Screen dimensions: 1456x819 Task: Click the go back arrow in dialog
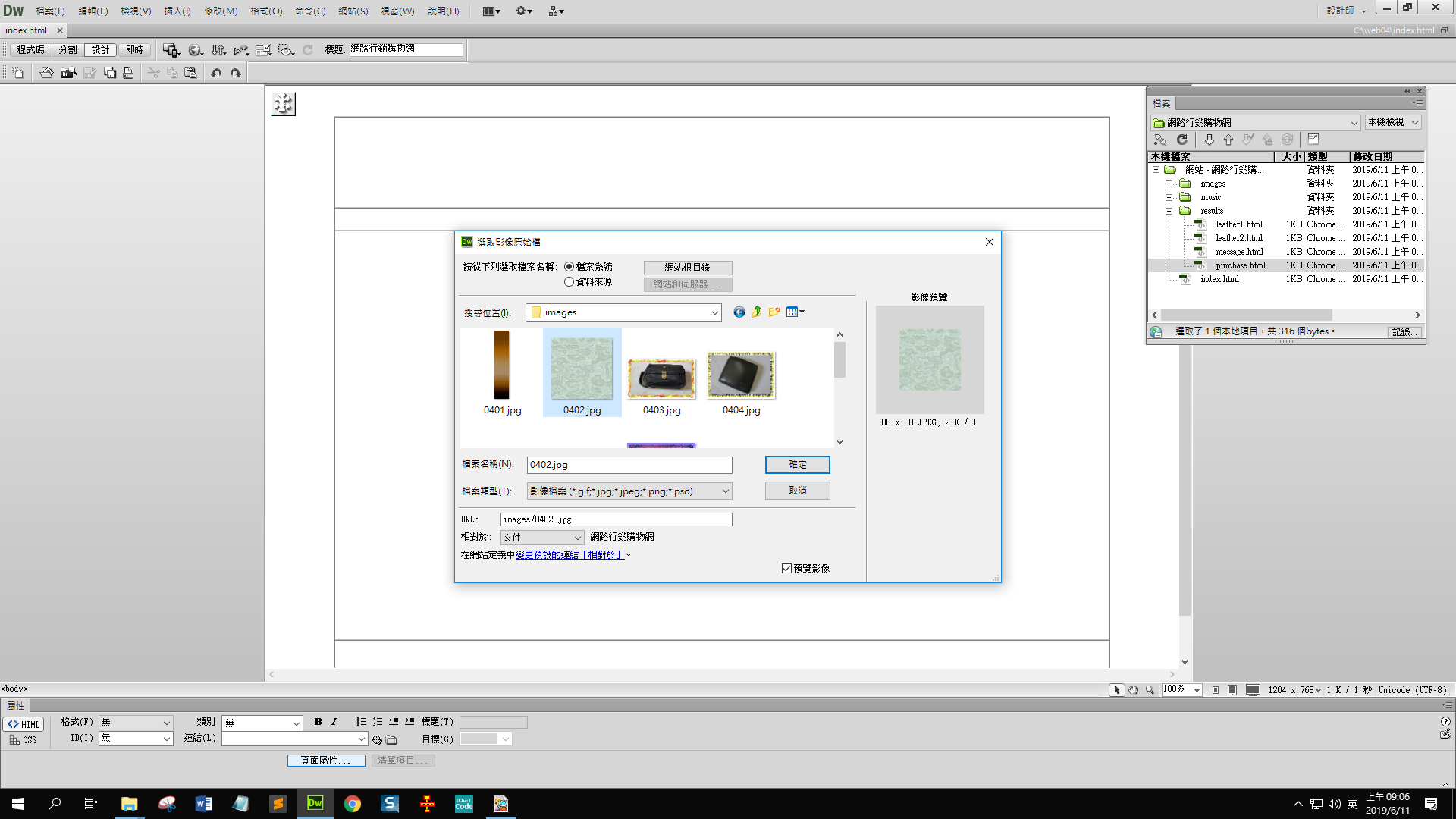tap(739, 312)
